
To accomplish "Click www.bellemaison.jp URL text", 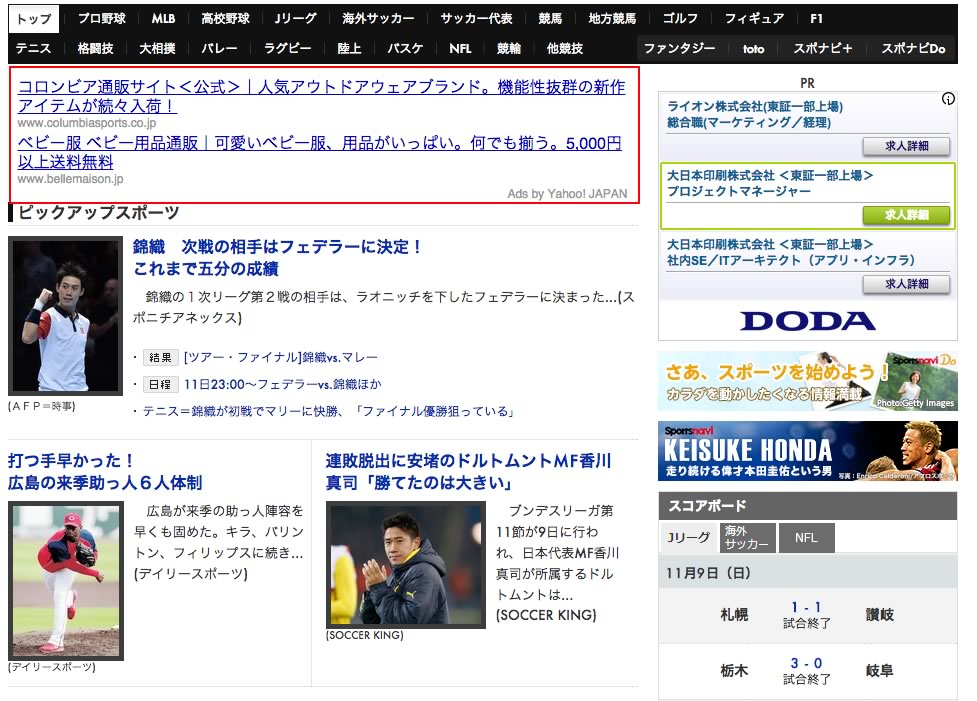I will point(70,179).
